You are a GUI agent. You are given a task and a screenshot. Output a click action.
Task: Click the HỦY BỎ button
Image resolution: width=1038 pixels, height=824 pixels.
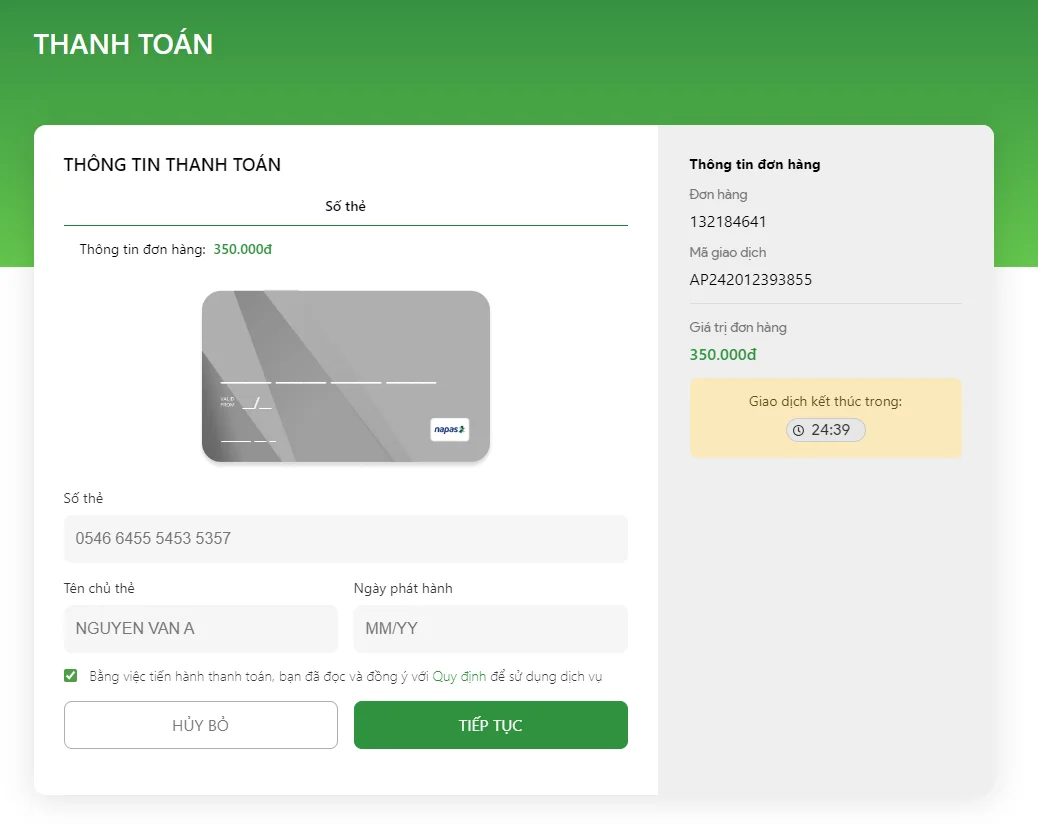coord(201,725)
